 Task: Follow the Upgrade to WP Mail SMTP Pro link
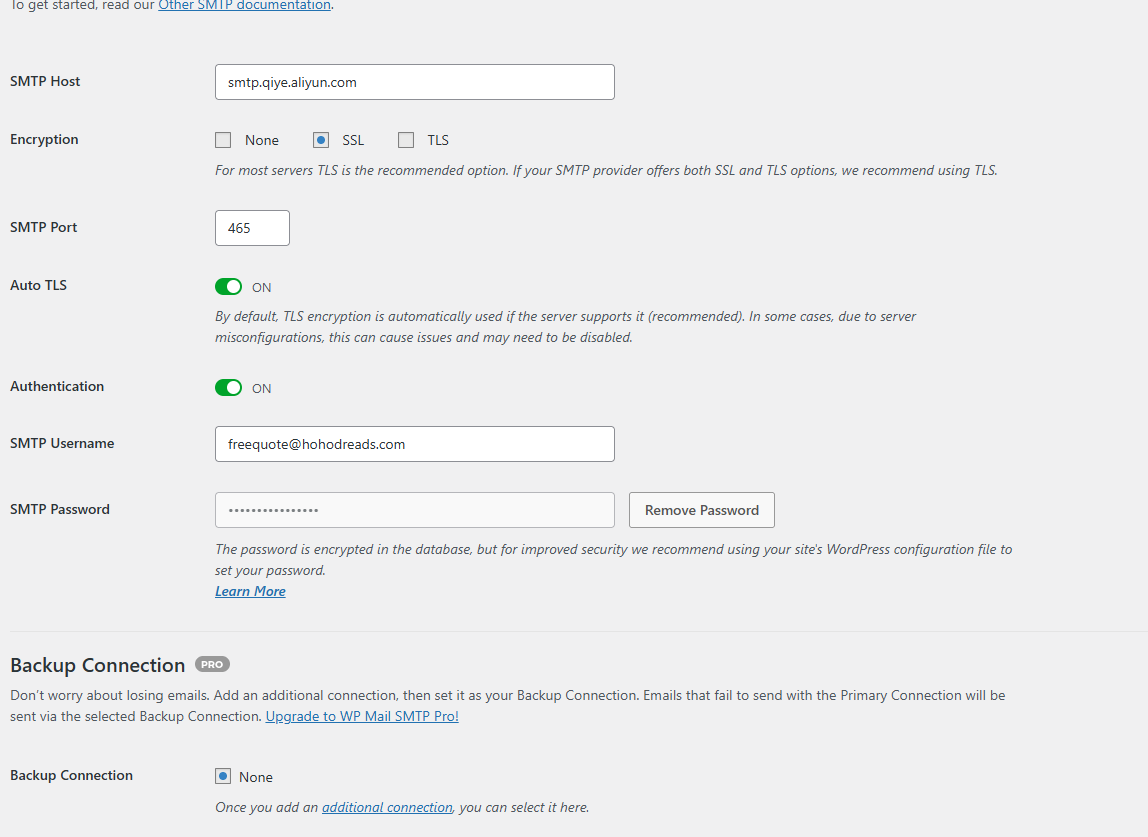click(x=362, y=716)
